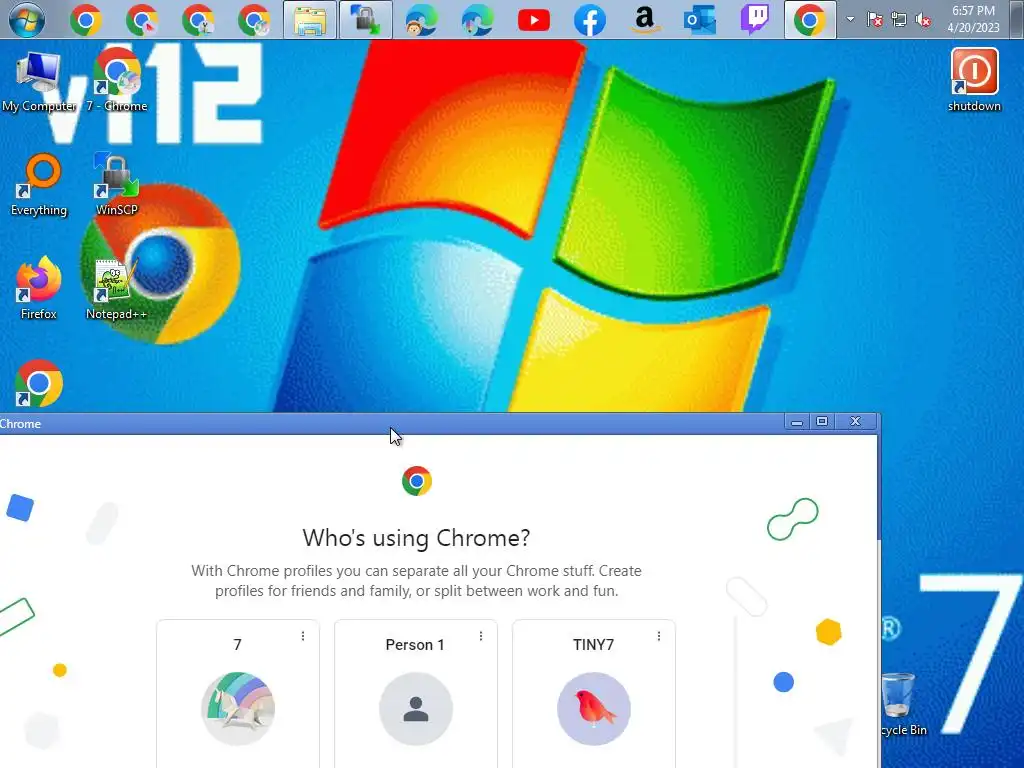Open more options for Person 1 profile

point(481,636)
